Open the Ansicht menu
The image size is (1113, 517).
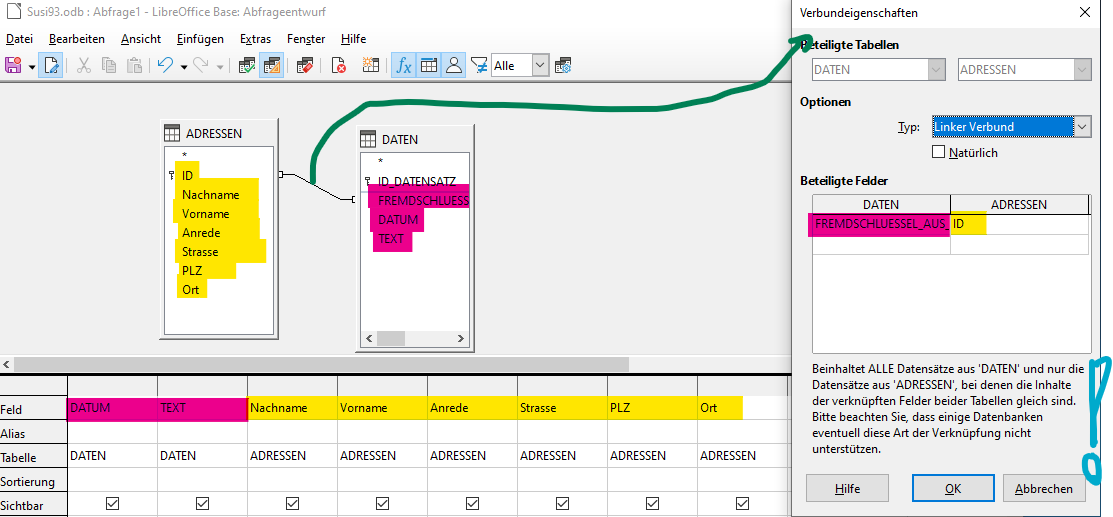point(141,39)
